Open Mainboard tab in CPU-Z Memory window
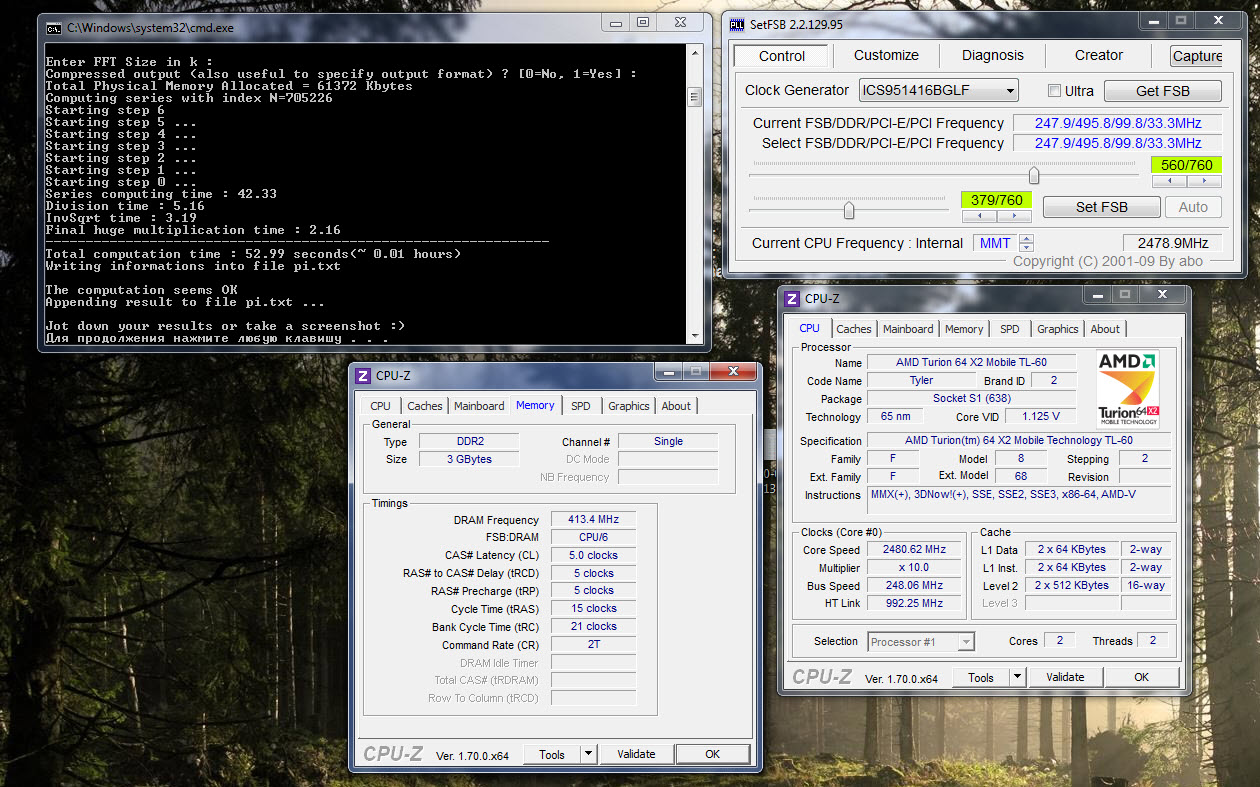The width and height of the screenshot is (1260, 787). 479,406
